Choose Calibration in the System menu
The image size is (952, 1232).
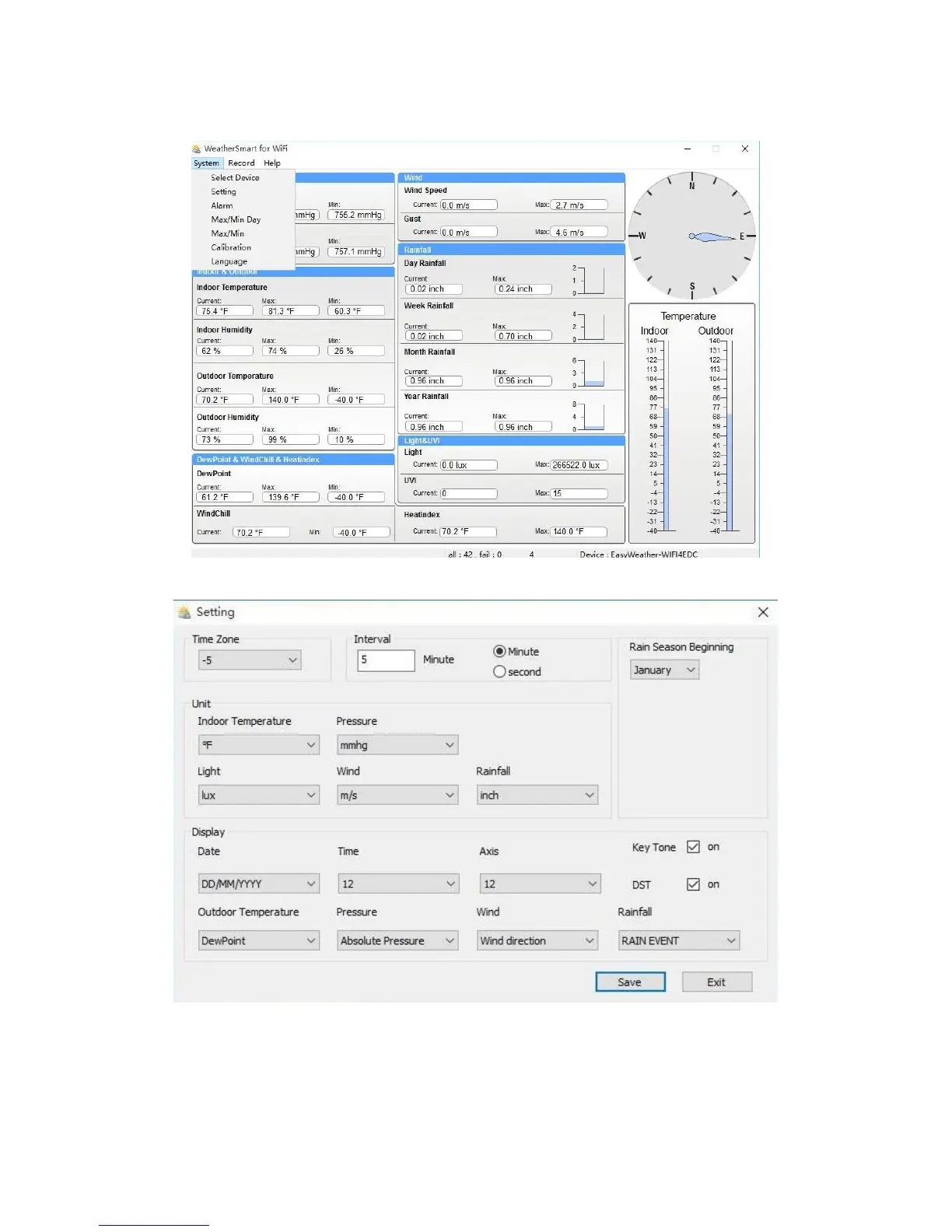pos(231,247)
